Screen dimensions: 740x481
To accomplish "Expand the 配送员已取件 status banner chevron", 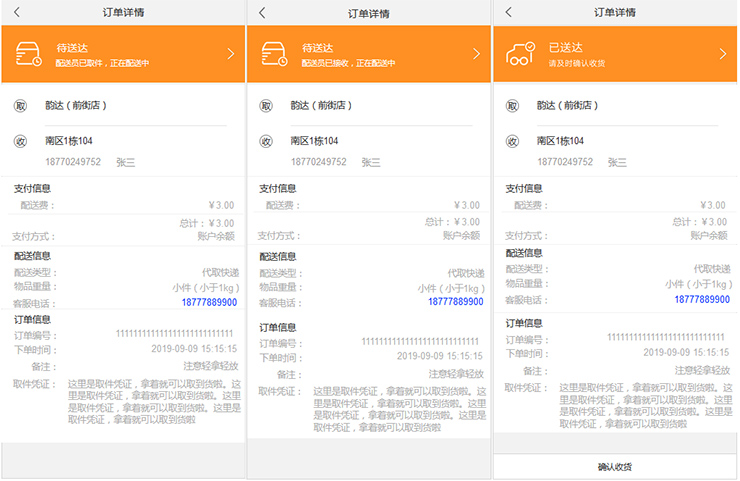I will 231,54.
